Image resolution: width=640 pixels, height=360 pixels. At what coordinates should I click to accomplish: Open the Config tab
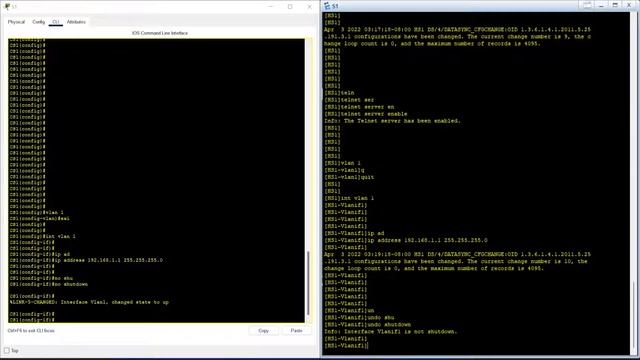tap(39, 22)
